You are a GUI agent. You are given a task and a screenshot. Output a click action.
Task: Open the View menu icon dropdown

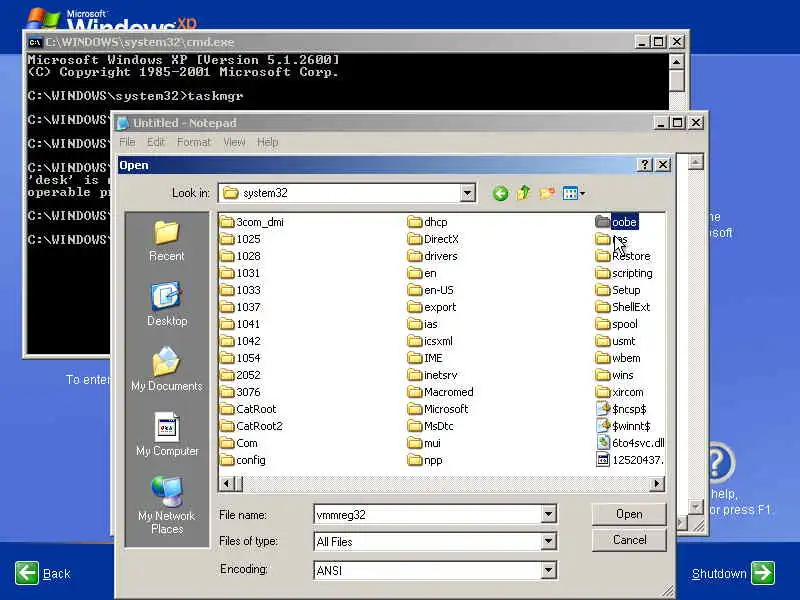[574, 193]
